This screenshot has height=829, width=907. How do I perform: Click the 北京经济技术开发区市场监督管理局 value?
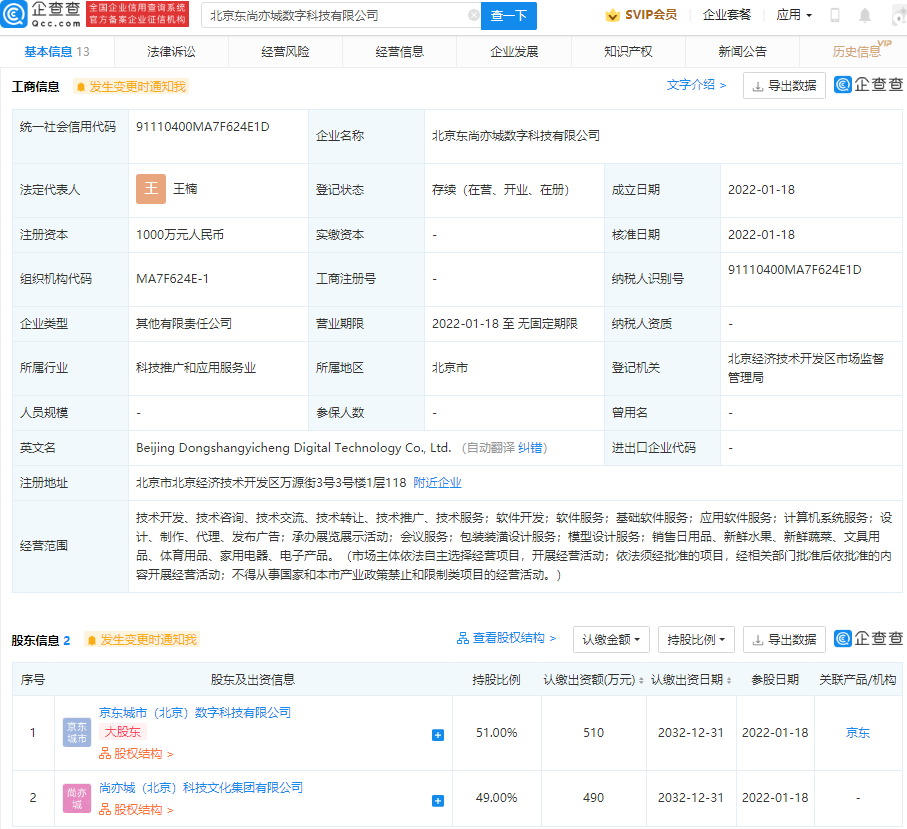point(806,368)
